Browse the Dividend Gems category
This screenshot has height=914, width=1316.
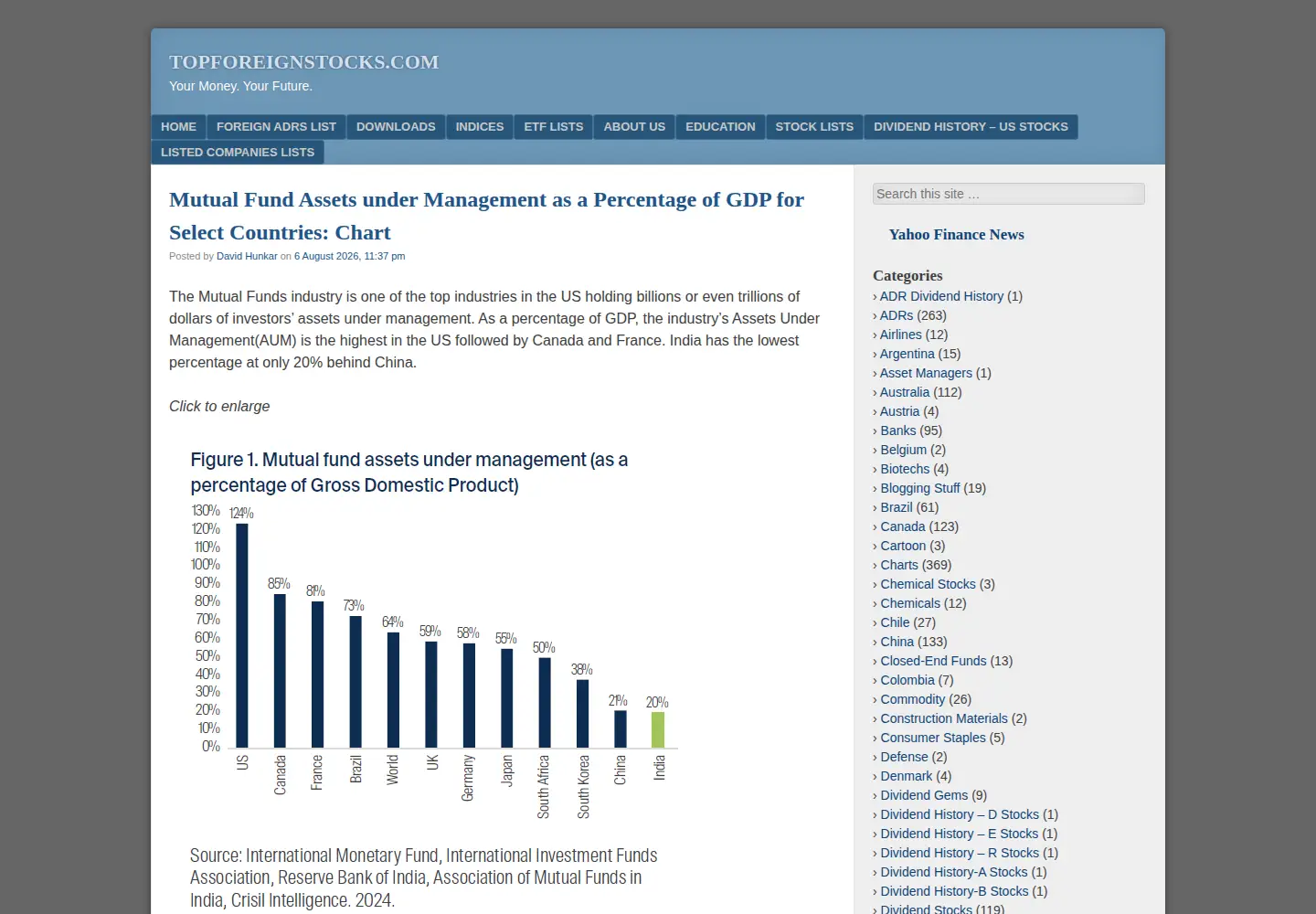click(x=924, y=795)
